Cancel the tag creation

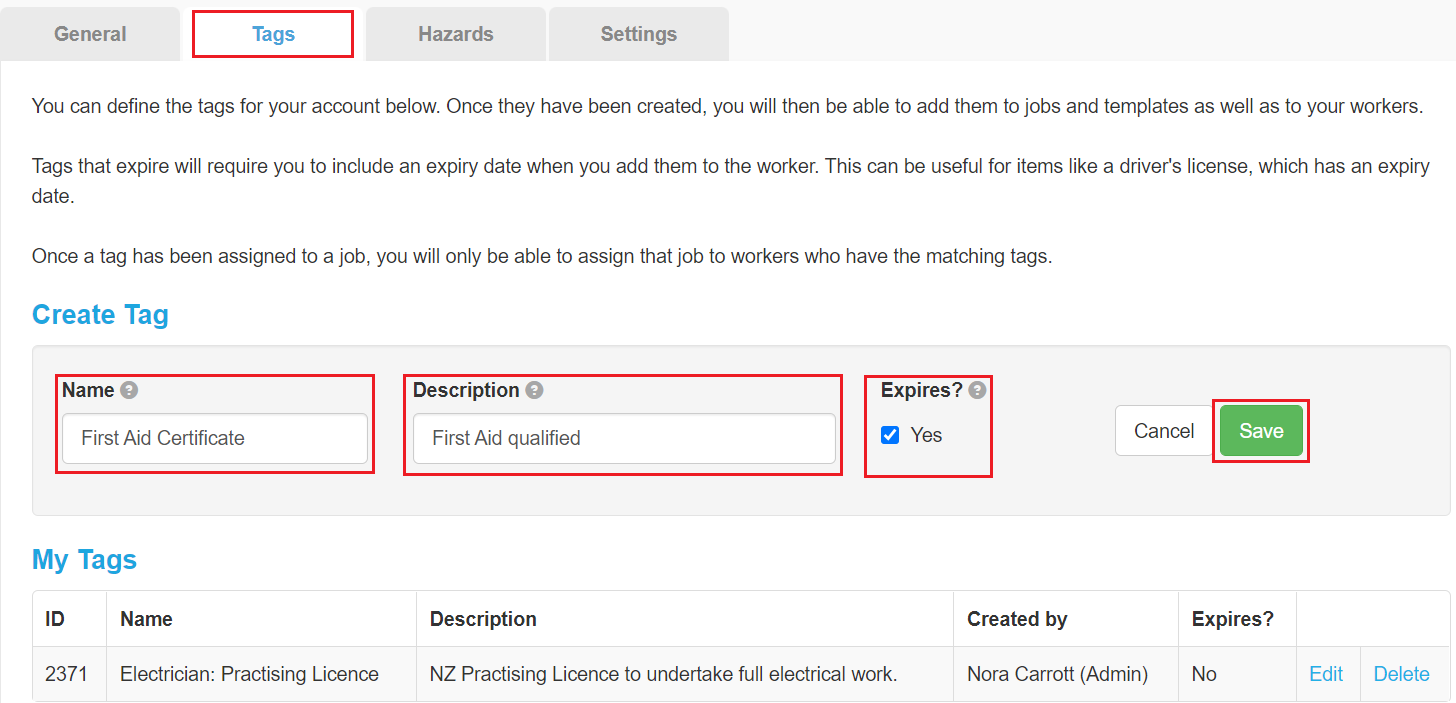pos(1163,430)
